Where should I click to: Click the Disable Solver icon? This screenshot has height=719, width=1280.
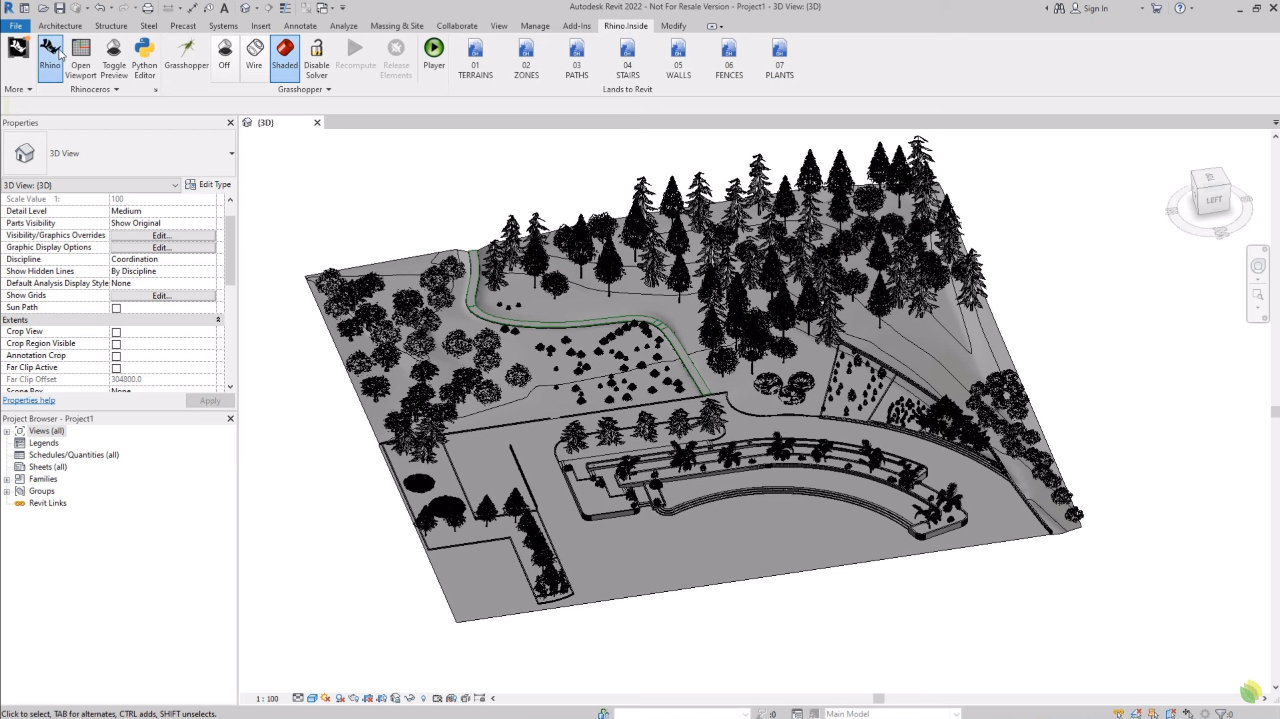(x=316, y=55)
